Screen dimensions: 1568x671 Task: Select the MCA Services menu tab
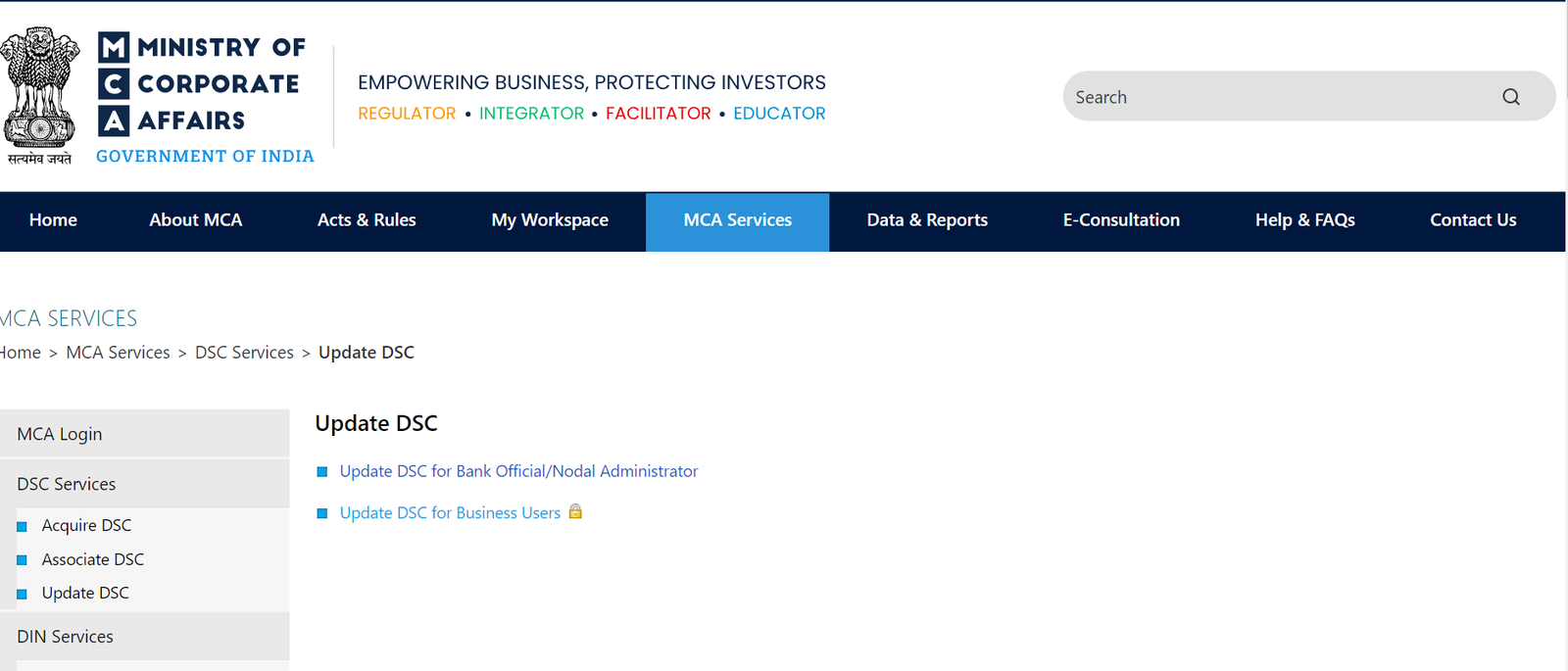pyautogui.click(x=738, y=220)
